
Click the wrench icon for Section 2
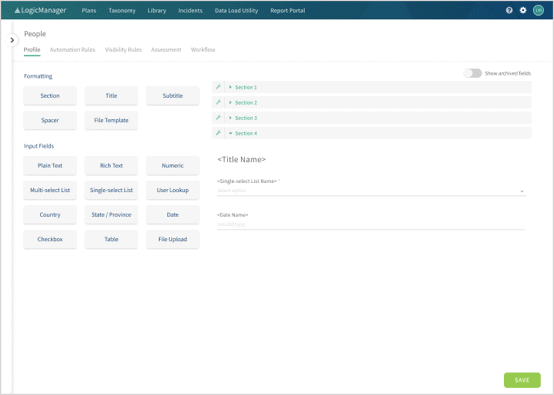click(218, 102)
